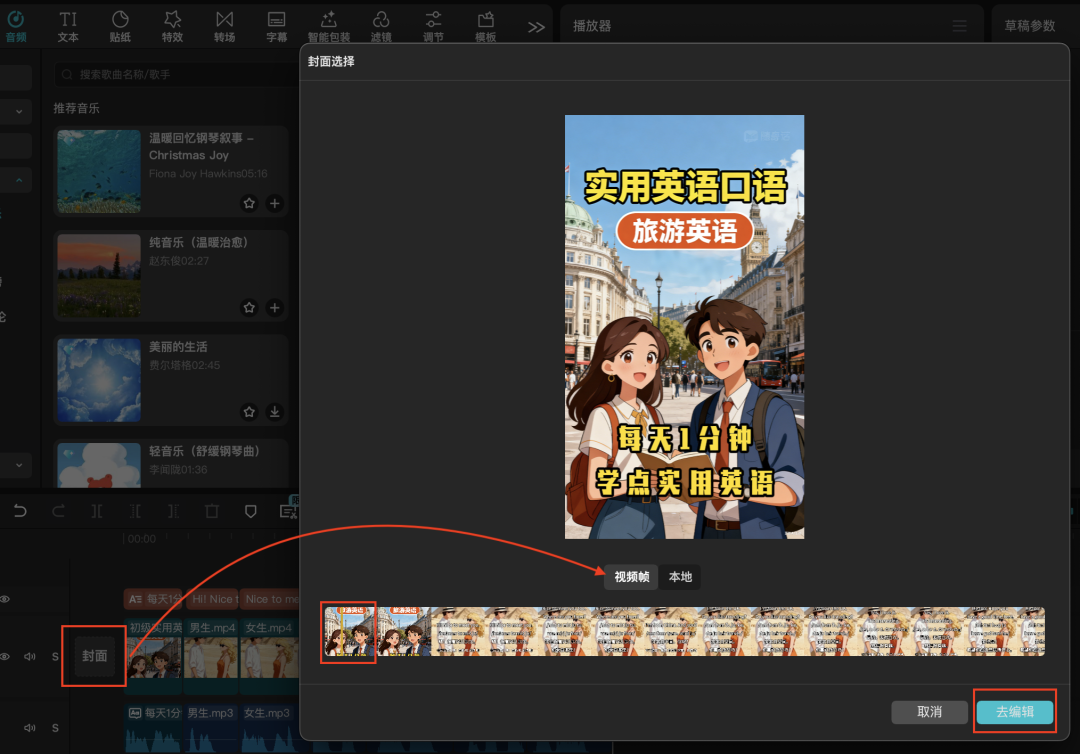1080x754 pixels.
Task: Select the 贴纸 stickers tool
Action: coord(120,25)
